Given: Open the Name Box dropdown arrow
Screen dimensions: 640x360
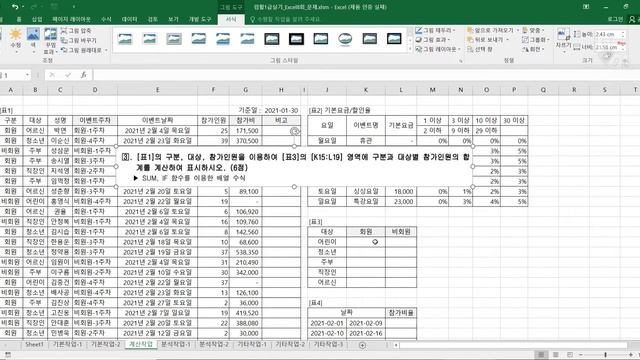Looking at the screenshot, I should point(27,75).
